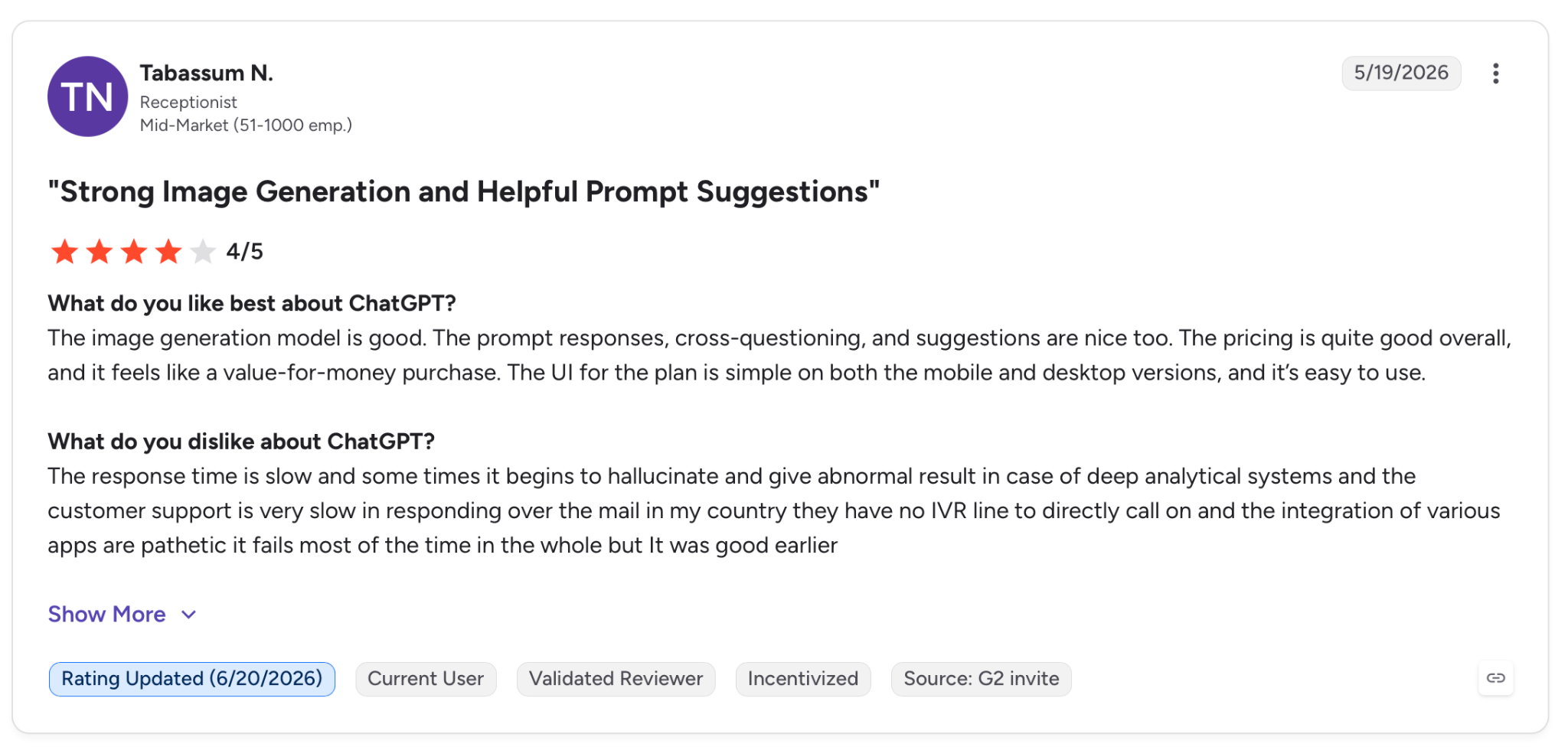Click the second orange rating star
1568x747 pixels.
click(100, 251)
